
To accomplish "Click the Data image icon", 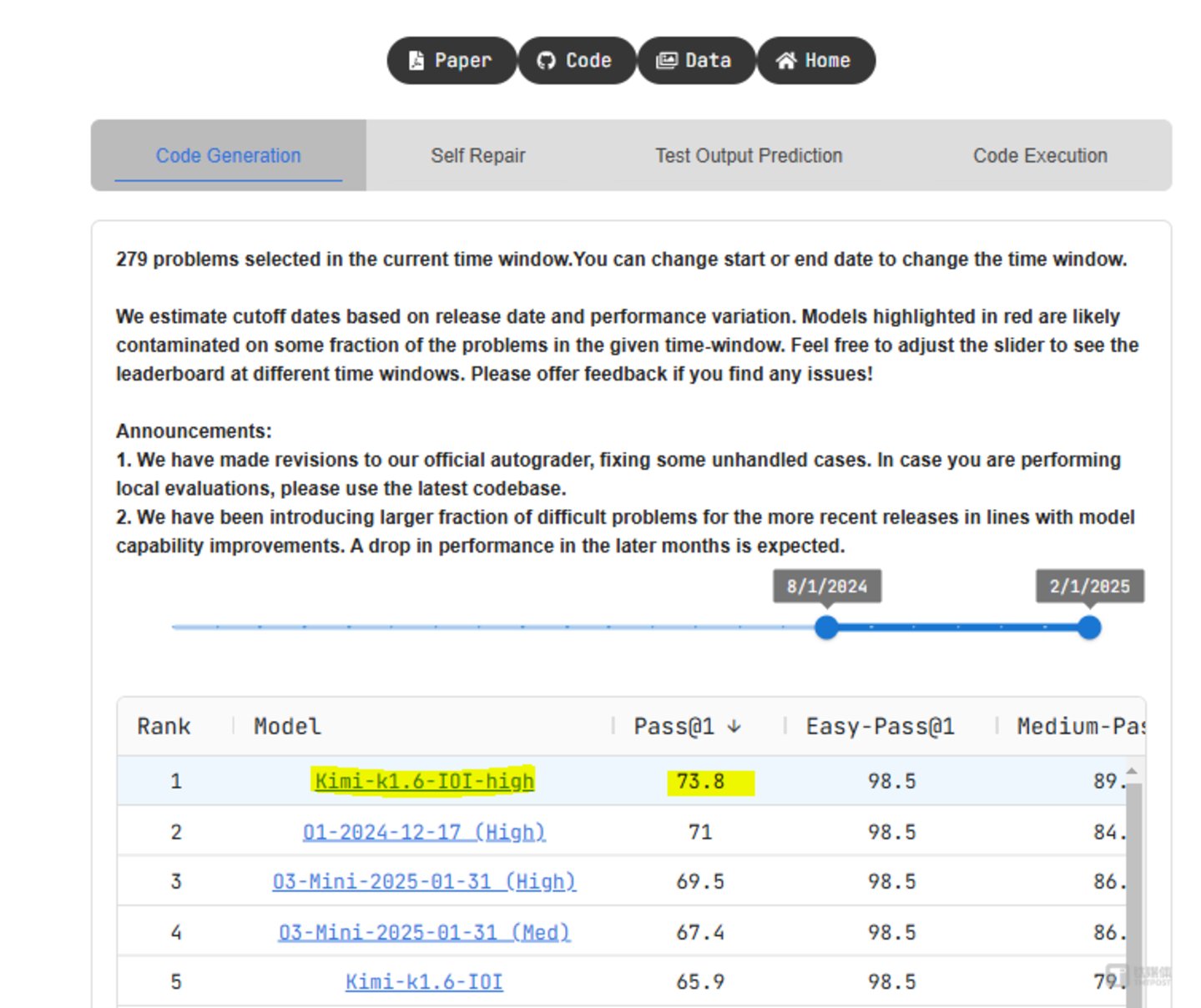I will (x=666, y=61).
